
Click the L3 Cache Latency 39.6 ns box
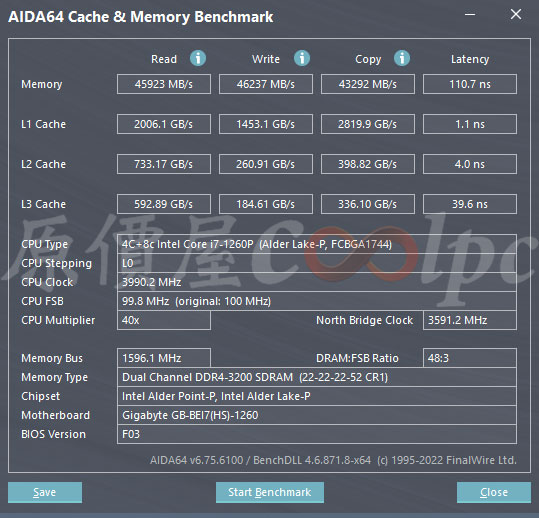470,204
